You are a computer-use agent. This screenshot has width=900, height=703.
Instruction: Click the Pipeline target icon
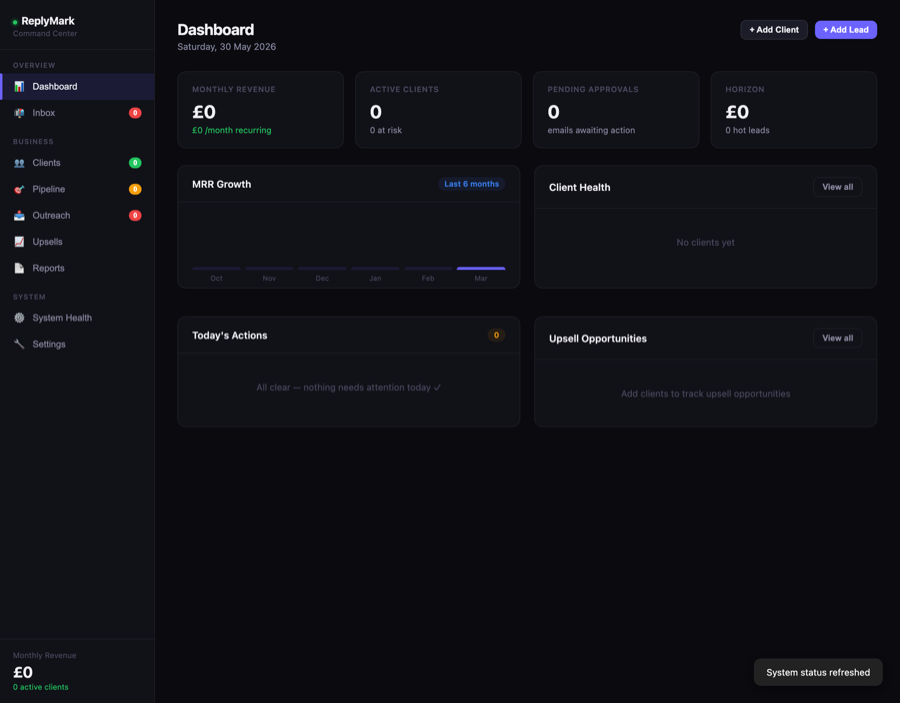[19, 189]
